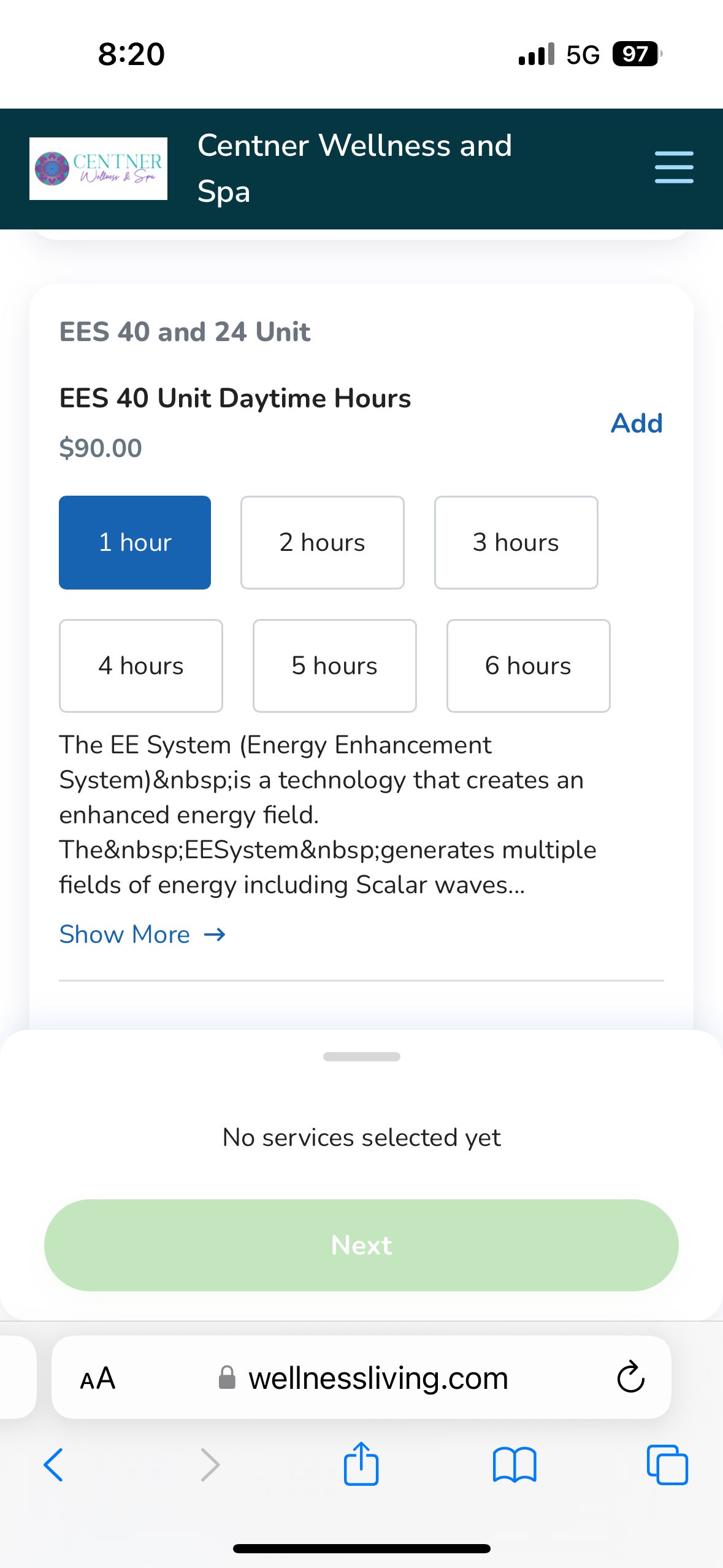723x1568 pixels.
Task: Open the Safari share sheet
Action: click(x=361, y=1464)
